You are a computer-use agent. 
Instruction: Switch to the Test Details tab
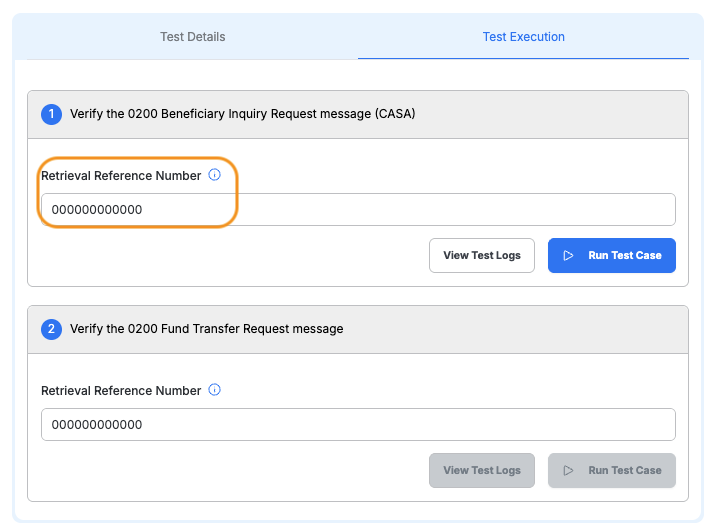(x=192, y=37)
